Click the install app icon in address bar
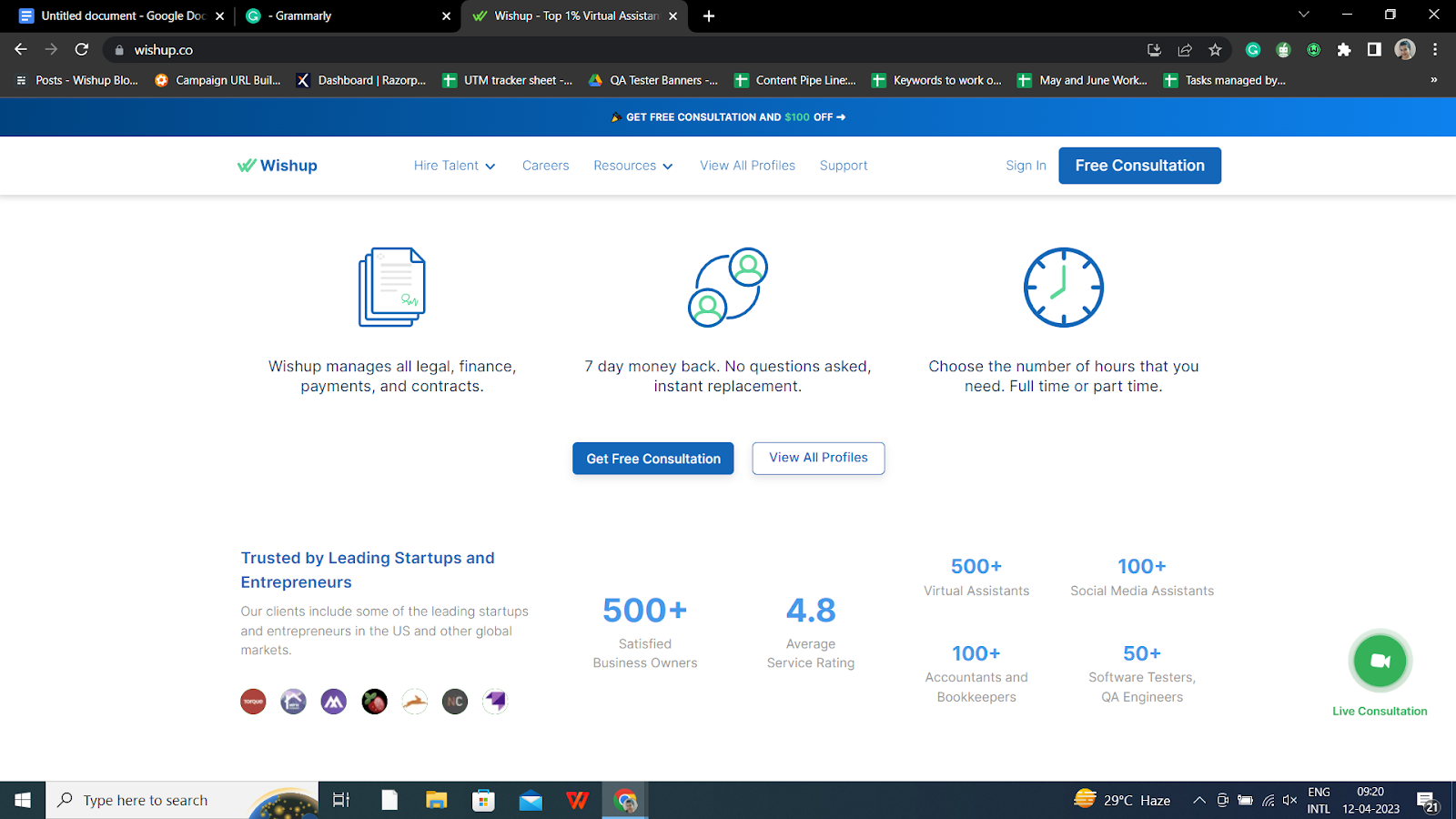 click(x=1154, y=50)
